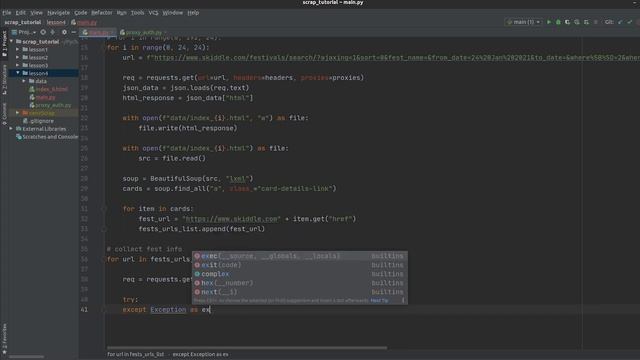
Task: Click gutter line number 41
Action: [x=84, y=309]
